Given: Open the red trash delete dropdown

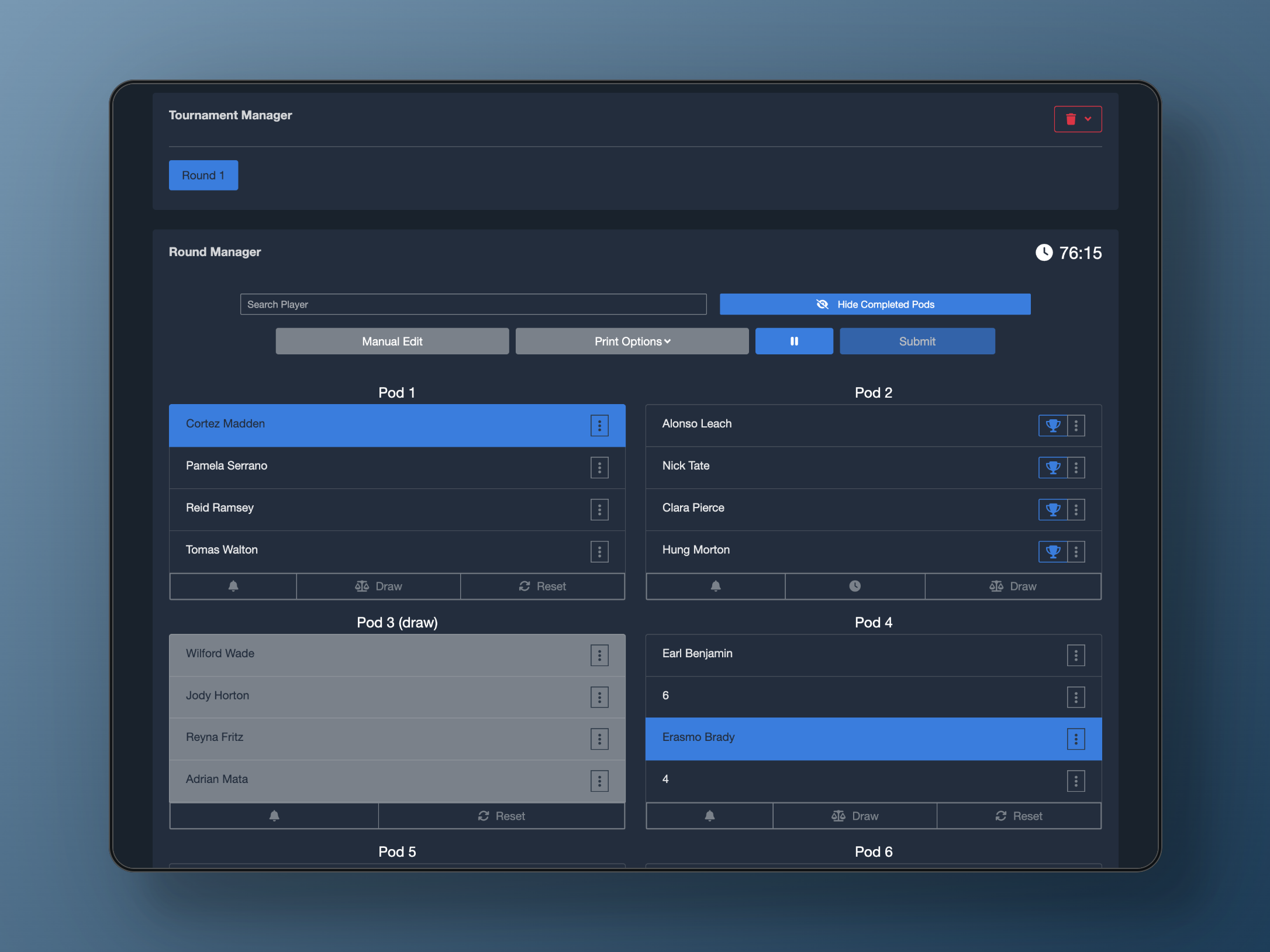Looking at the screenshot, I should point(1078,119).
